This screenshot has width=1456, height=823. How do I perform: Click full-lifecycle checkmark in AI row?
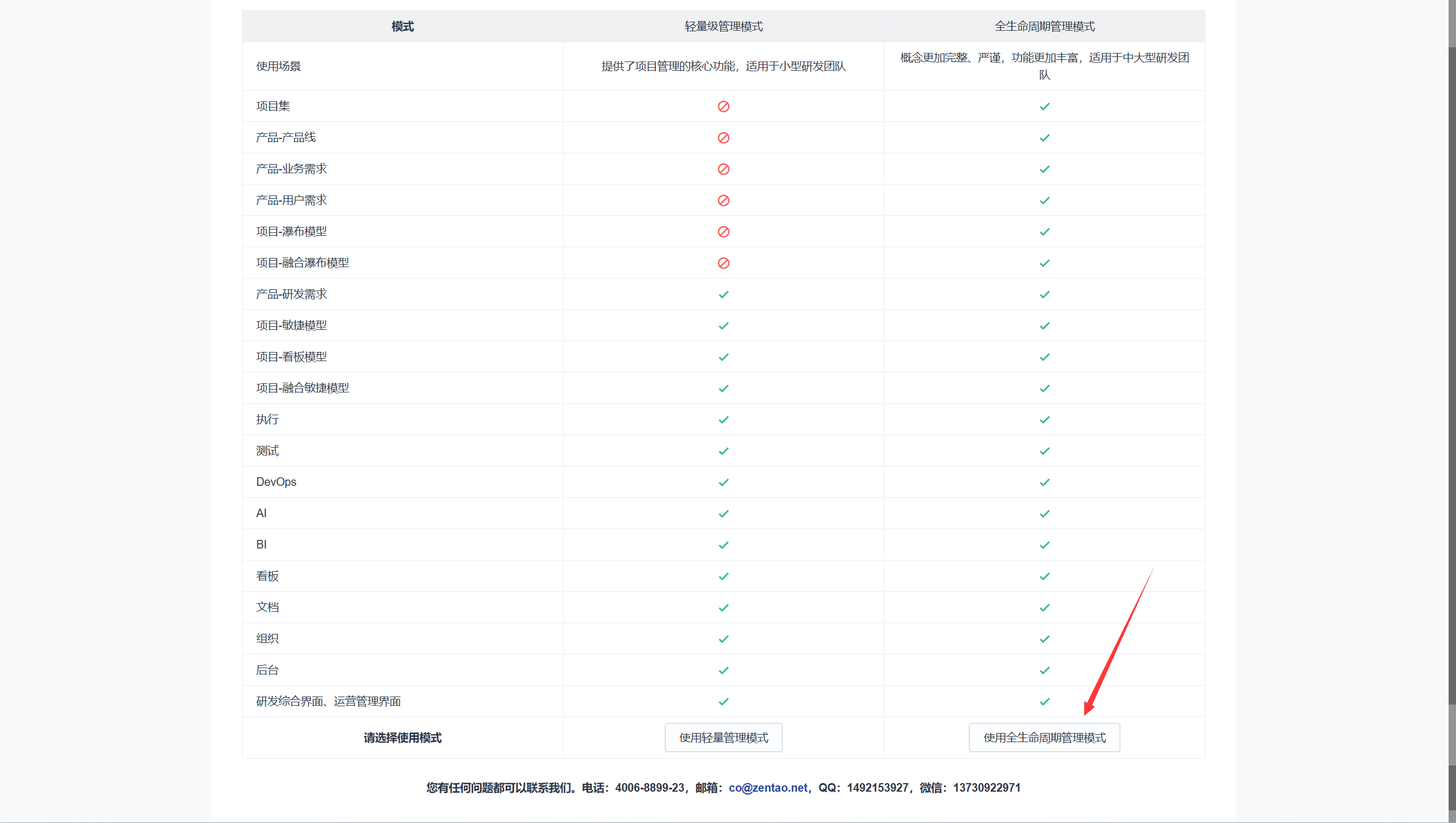click(1044, 514)
